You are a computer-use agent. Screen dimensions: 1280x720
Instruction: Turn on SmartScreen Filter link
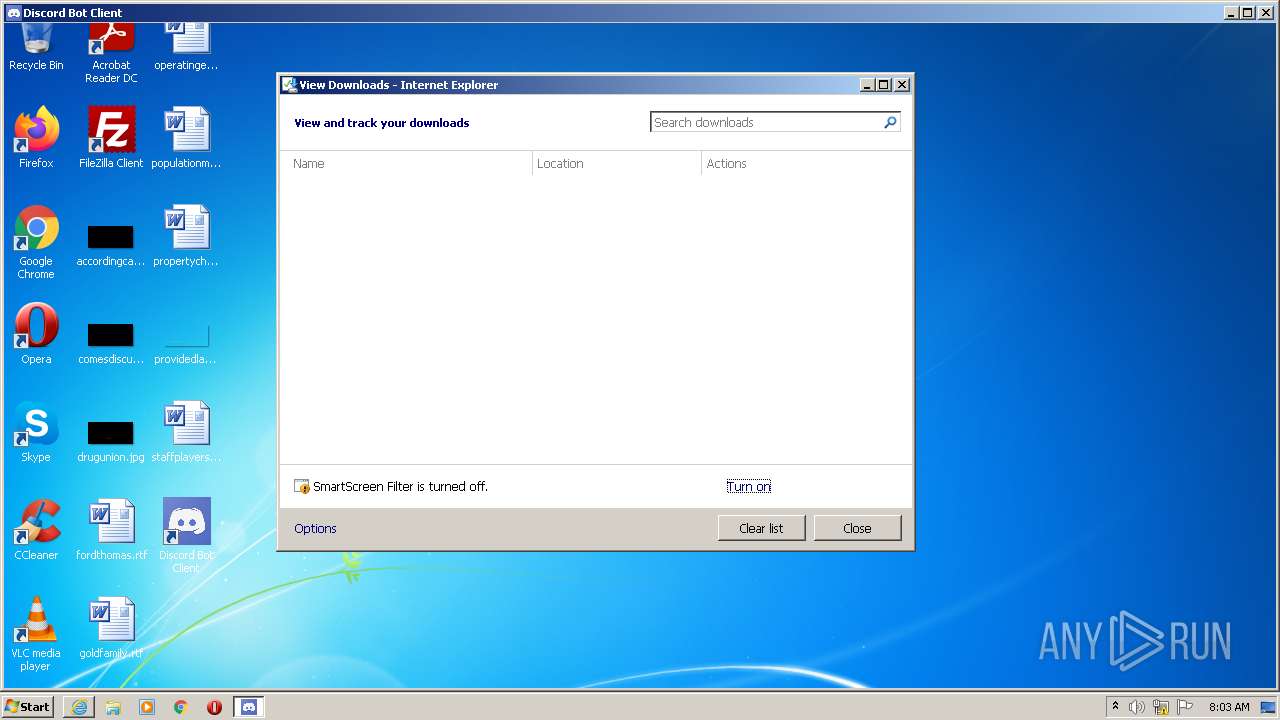coord(749,487)
